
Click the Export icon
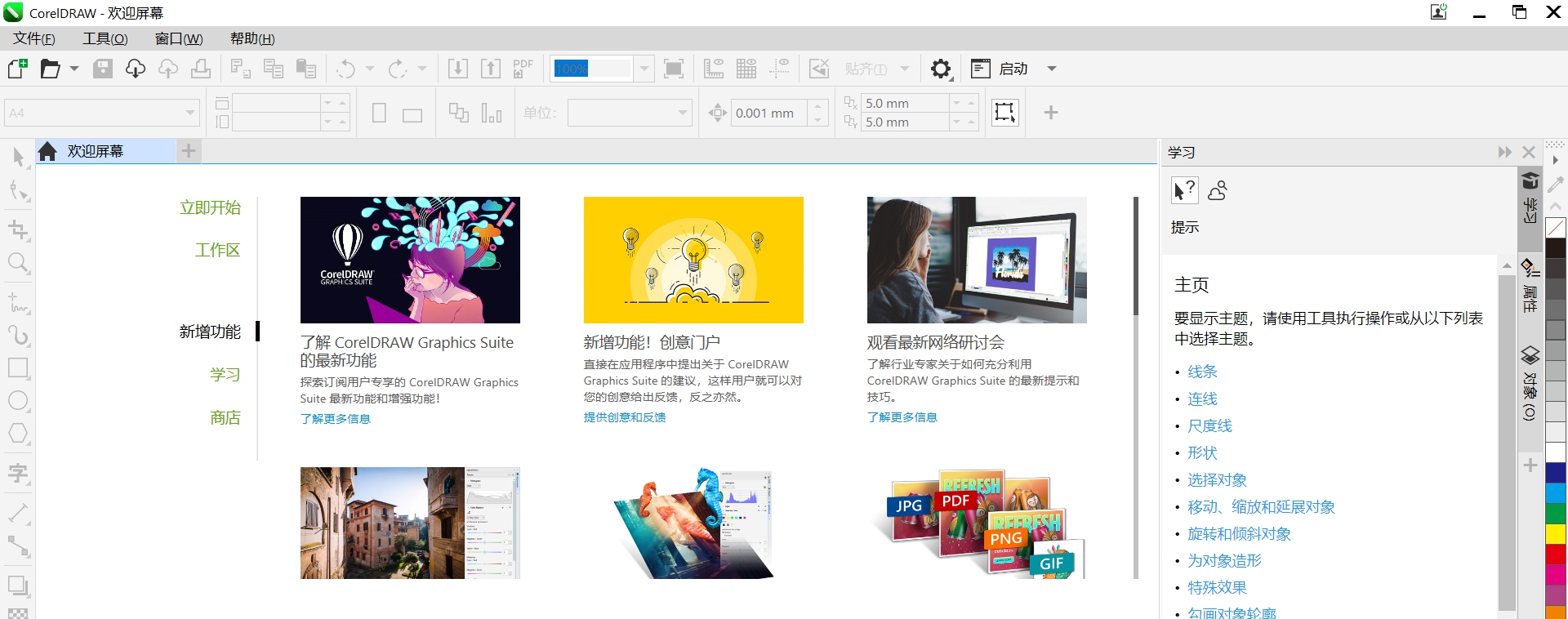point(491,69)
